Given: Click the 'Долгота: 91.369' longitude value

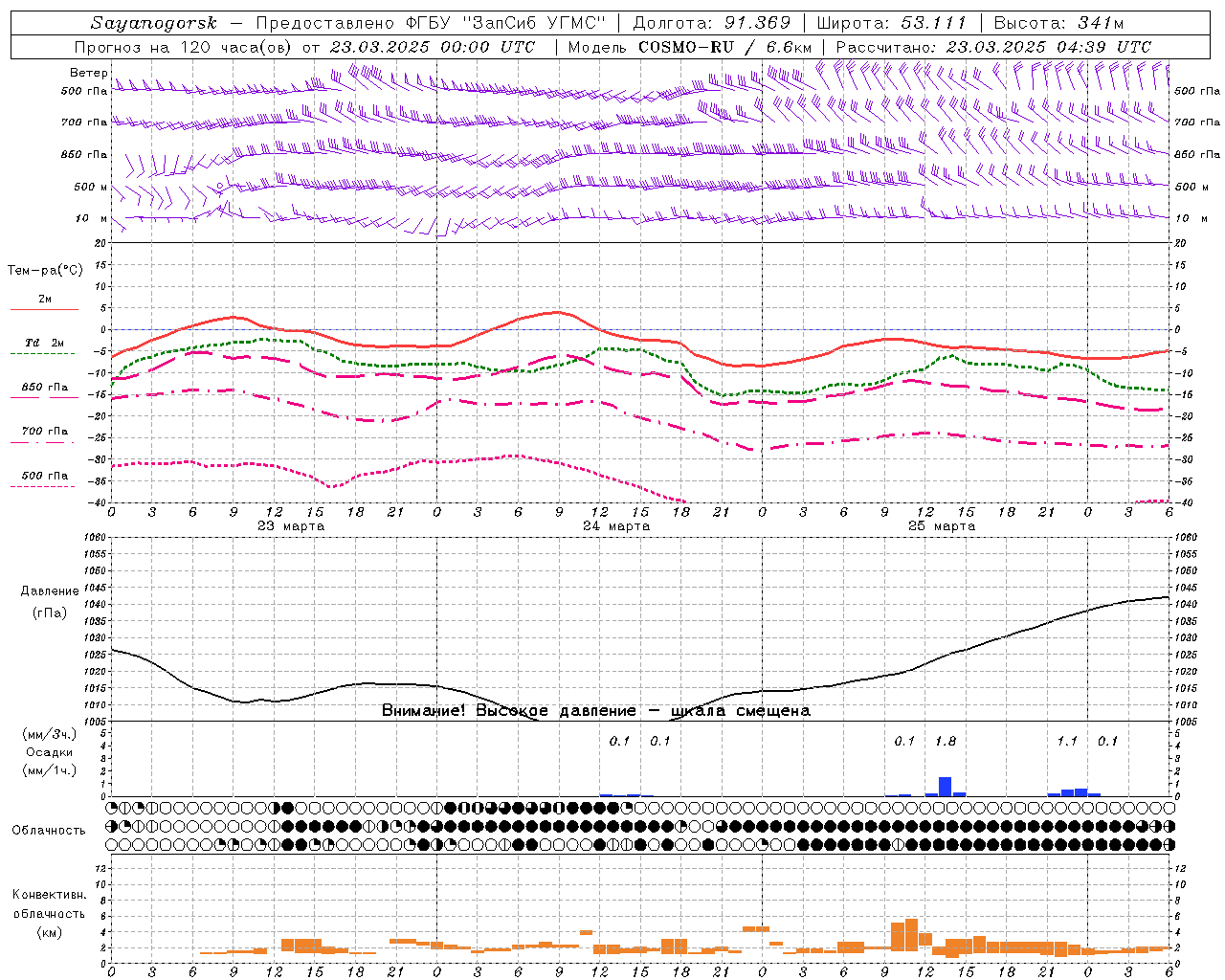Looking at the screenshot, I should point(712,23).
